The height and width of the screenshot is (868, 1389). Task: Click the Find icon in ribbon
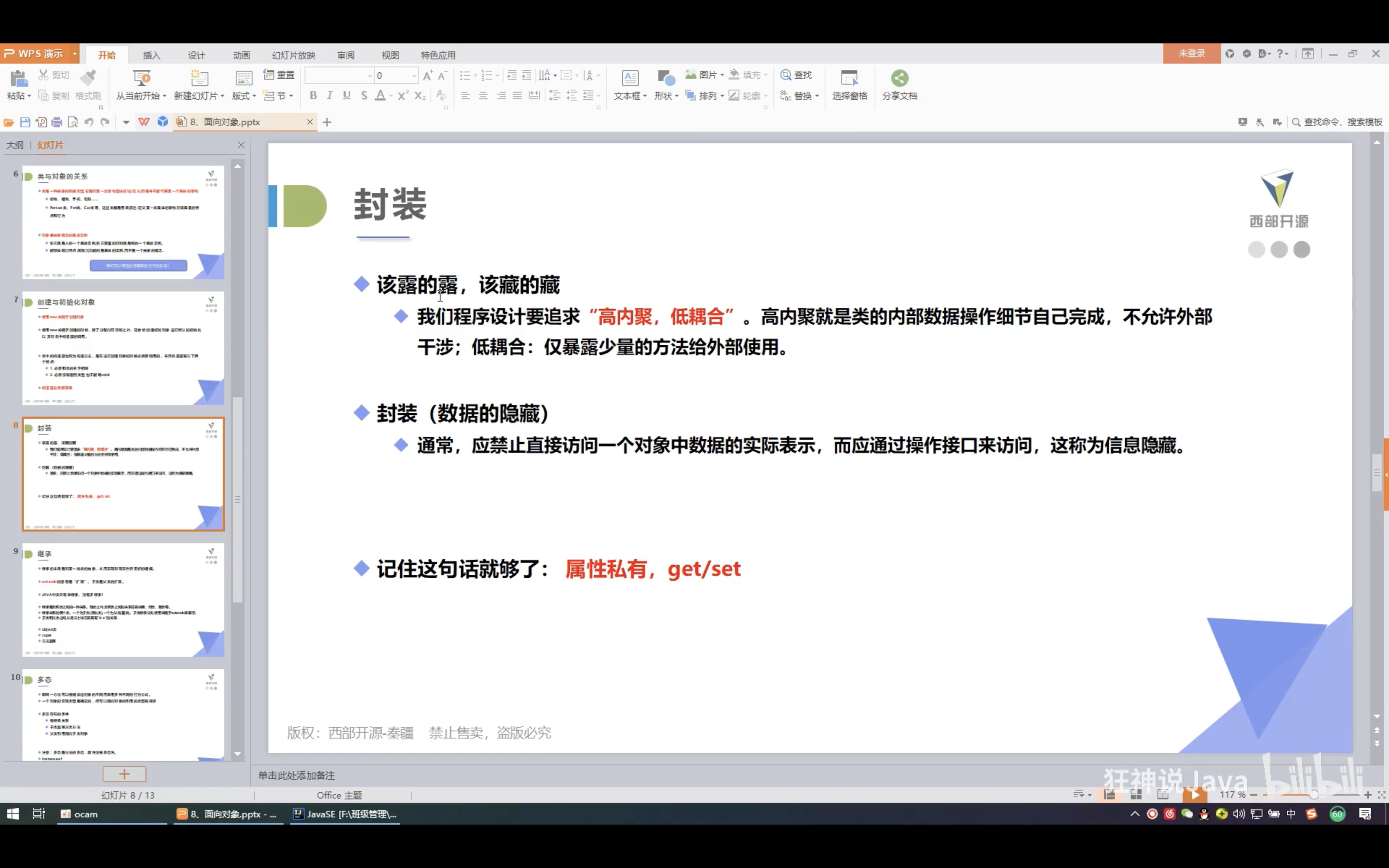(786, 75)
